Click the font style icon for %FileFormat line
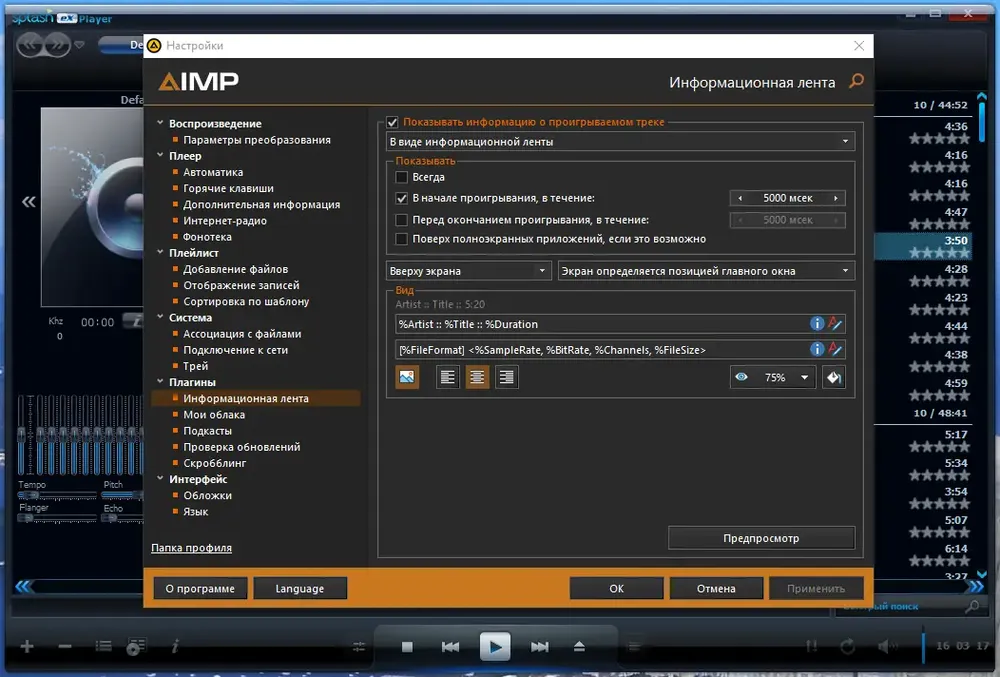 [835, 349]
